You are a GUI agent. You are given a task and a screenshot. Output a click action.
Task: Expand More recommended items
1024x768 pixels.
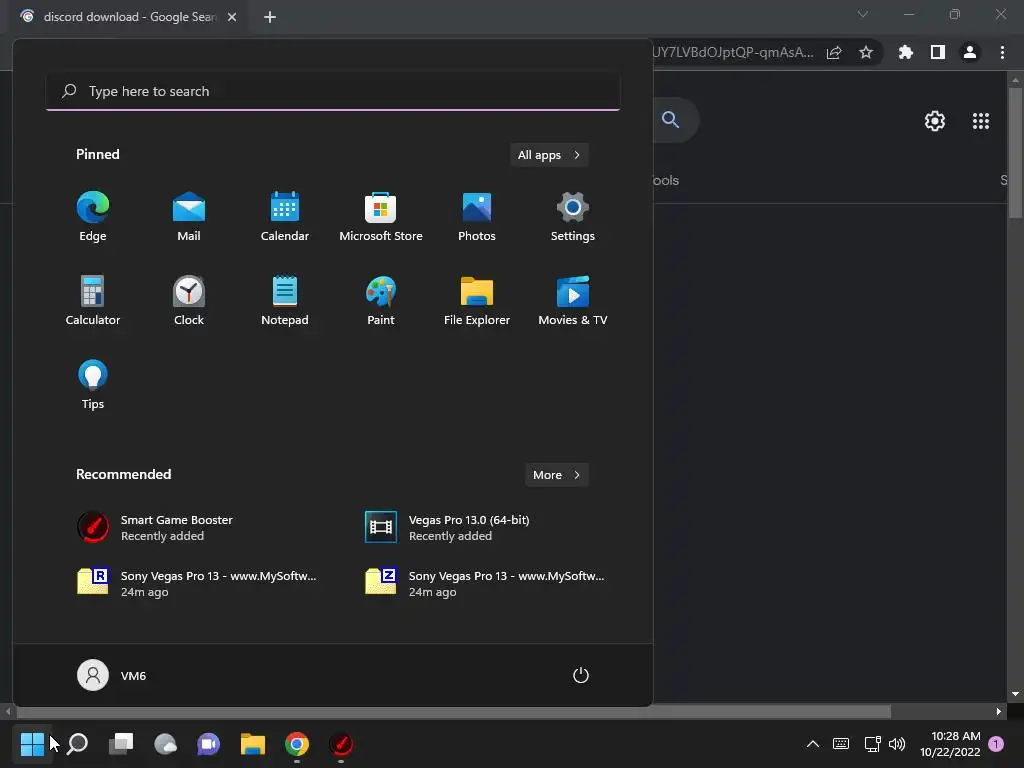(x=556, y=475)
